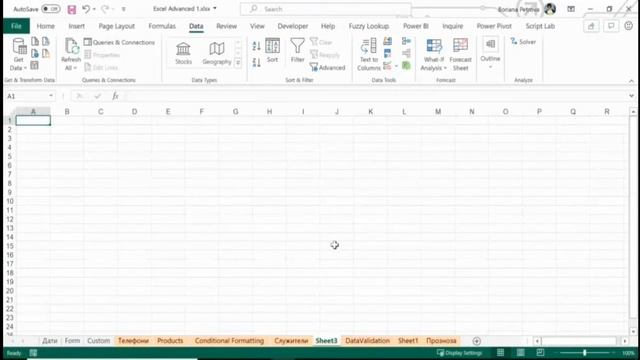The image size is (640, 360).
Task: Switch to the Power Pivot tab
Action: (494, 26)
